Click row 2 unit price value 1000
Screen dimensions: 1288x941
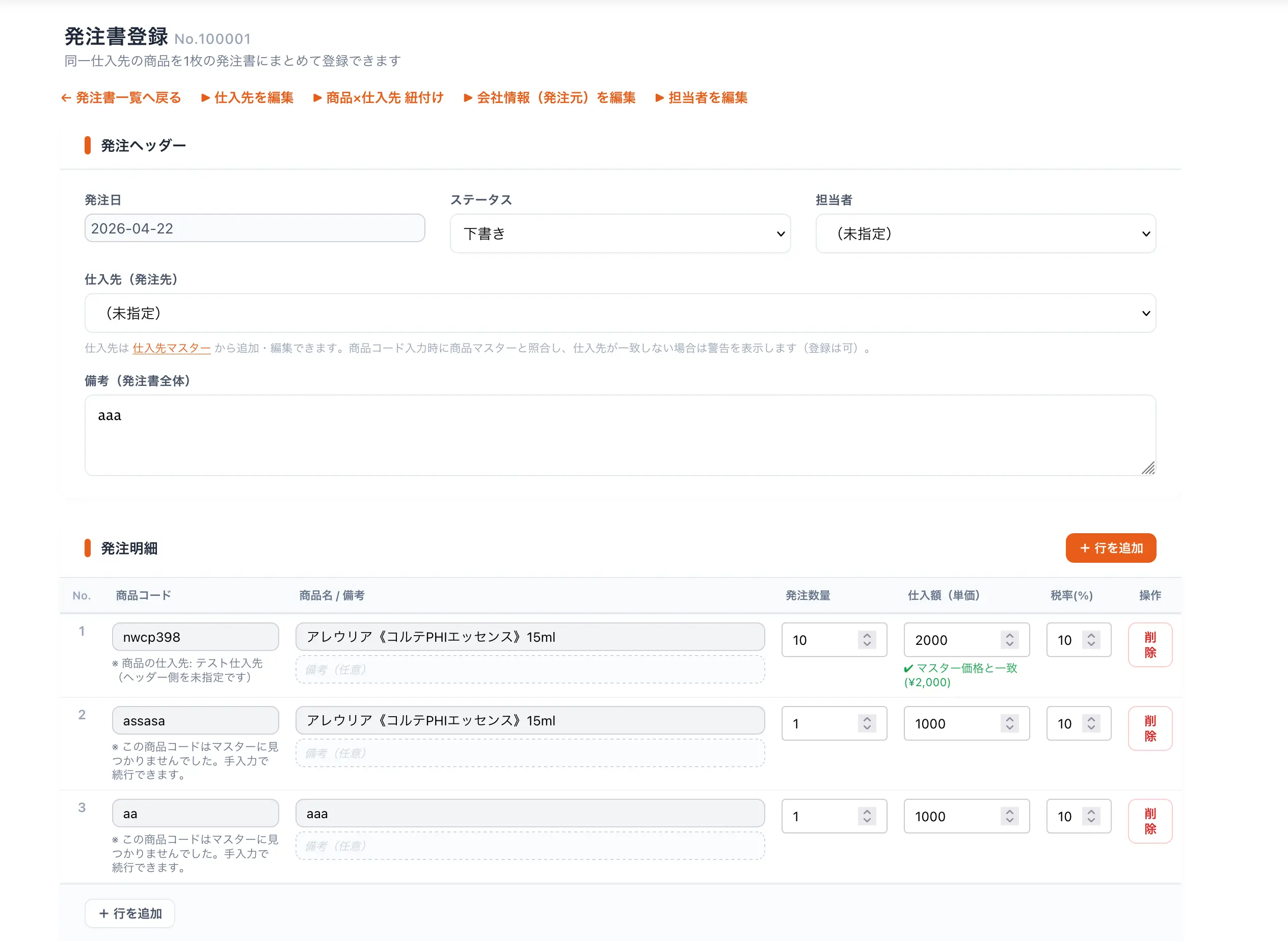[x=930, y=724]
